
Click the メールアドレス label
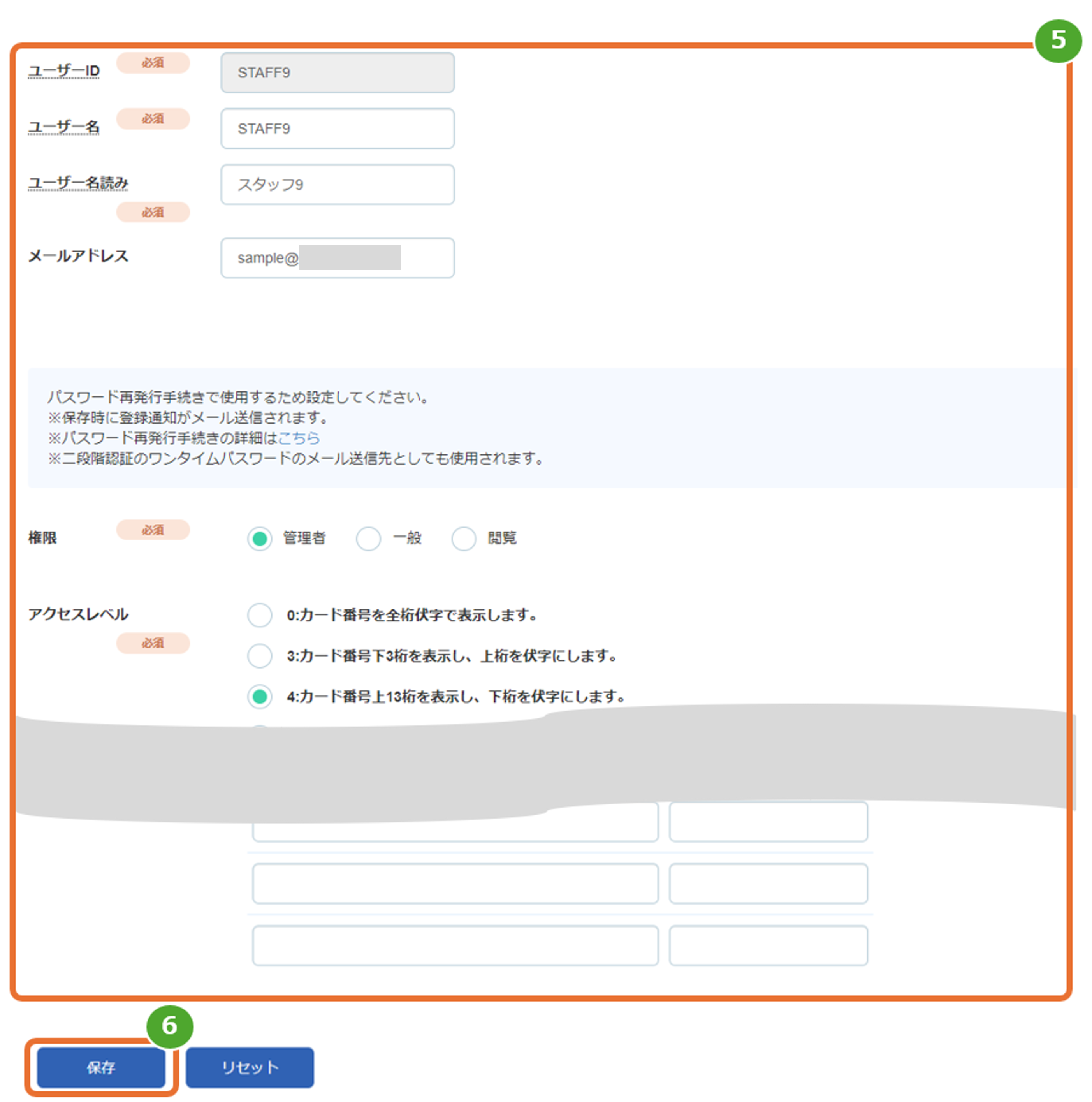(x=78, y=255)
